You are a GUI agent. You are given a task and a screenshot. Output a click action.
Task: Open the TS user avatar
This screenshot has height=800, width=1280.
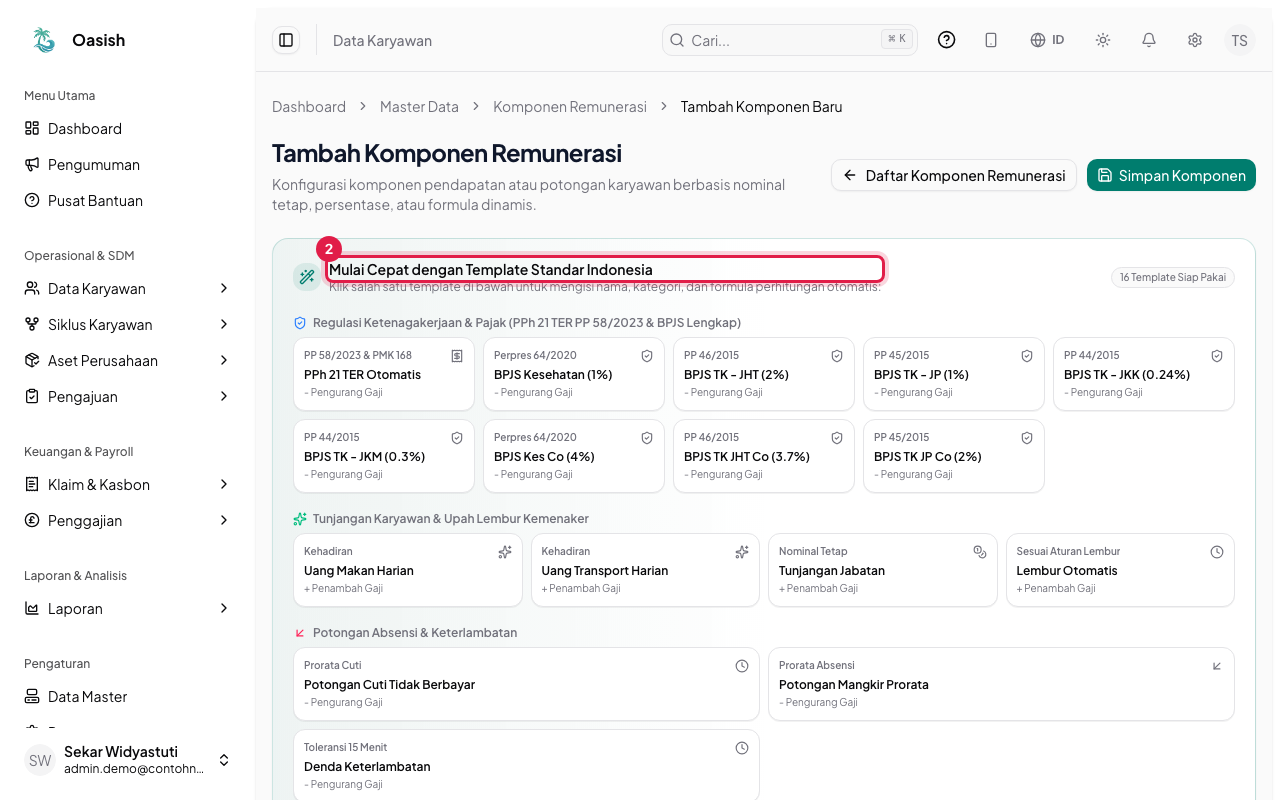click(1240, 40)
